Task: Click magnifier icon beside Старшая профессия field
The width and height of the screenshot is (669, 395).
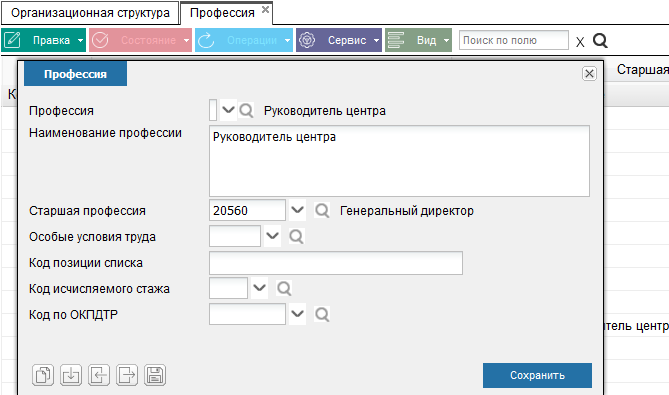Action: coord(322,210)
